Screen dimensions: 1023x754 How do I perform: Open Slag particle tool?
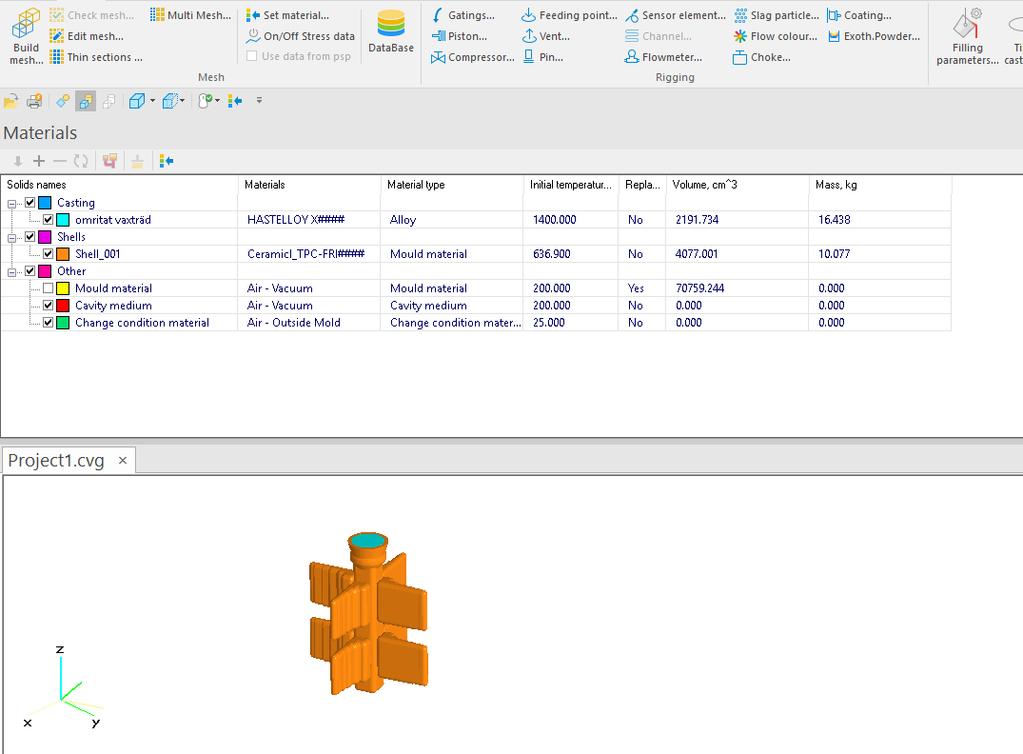[x=776, y=15]
